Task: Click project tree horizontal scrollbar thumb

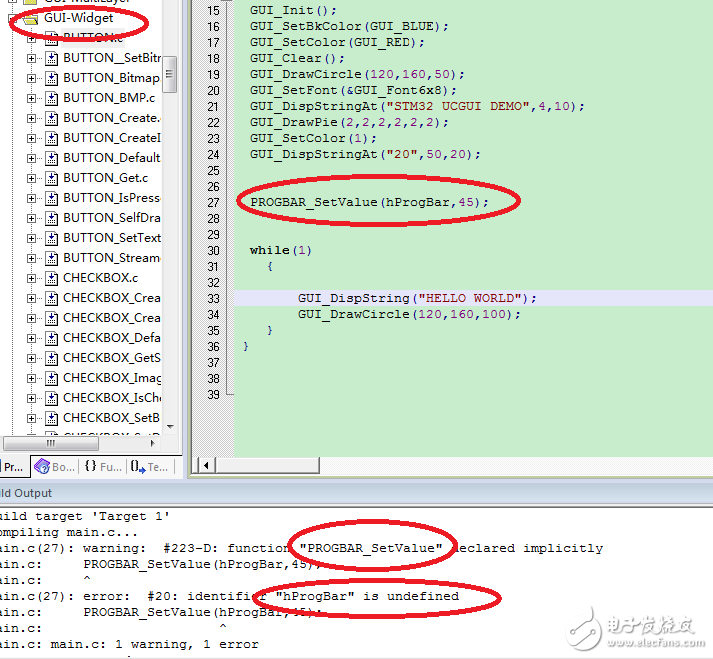Action: click(x=50, y=443)
